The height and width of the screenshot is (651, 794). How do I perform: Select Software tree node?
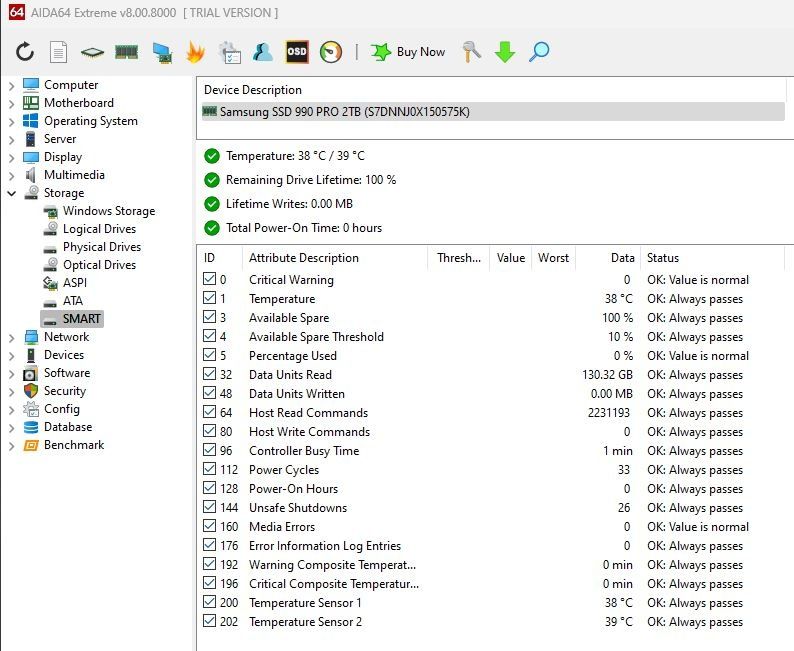[67, 373]
